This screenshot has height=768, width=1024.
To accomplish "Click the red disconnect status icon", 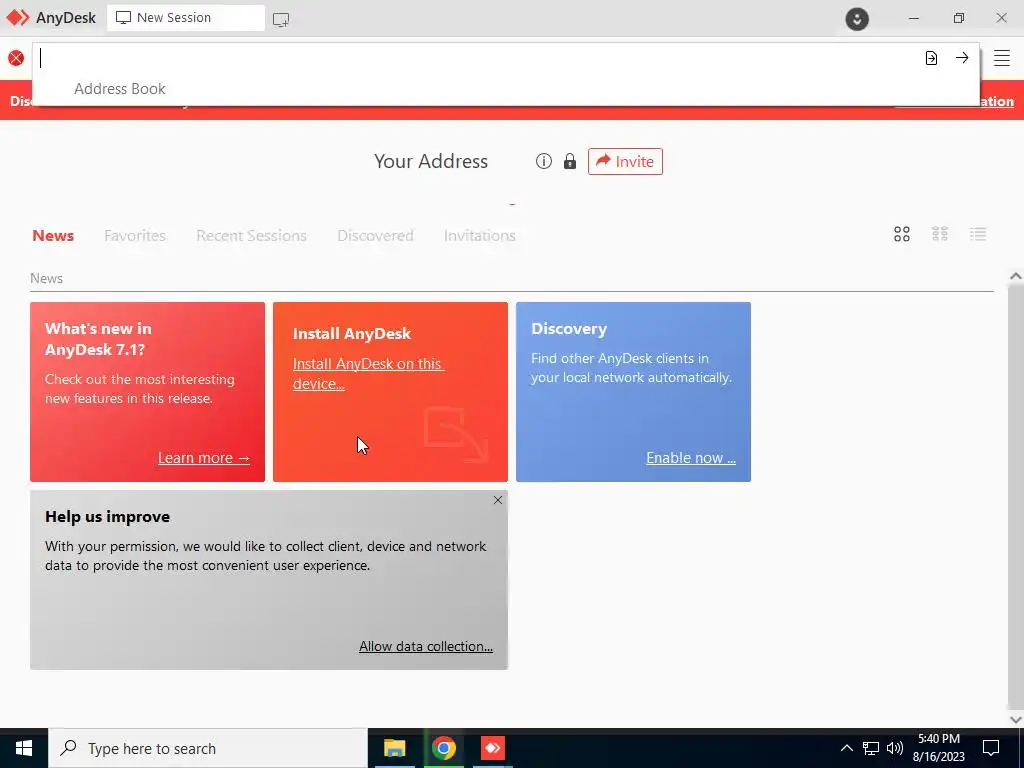I will [16, 58].
